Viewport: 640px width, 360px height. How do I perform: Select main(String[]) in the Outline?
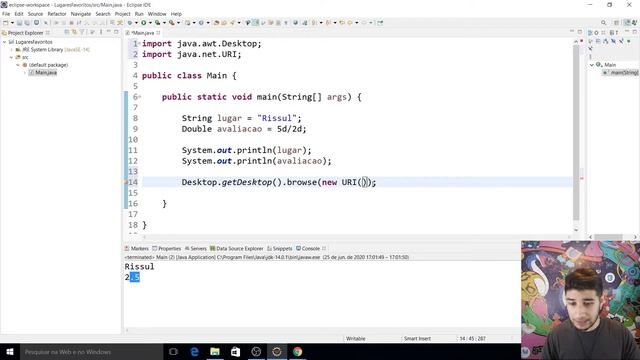pos(621,73)
